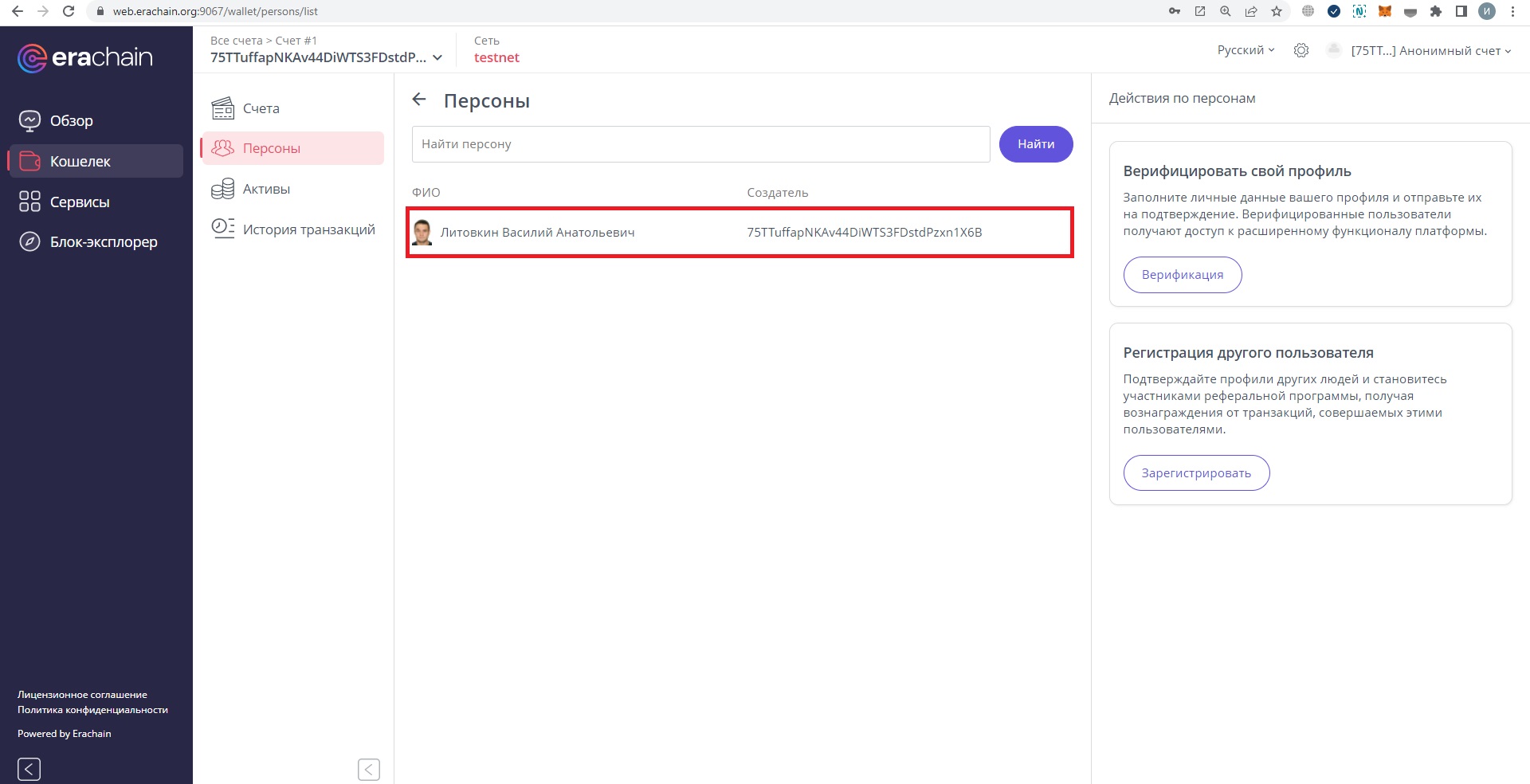The image size is (1530, 784).
Task: Collapse the dark main sidebar
Action: click(x=29, y=769)
